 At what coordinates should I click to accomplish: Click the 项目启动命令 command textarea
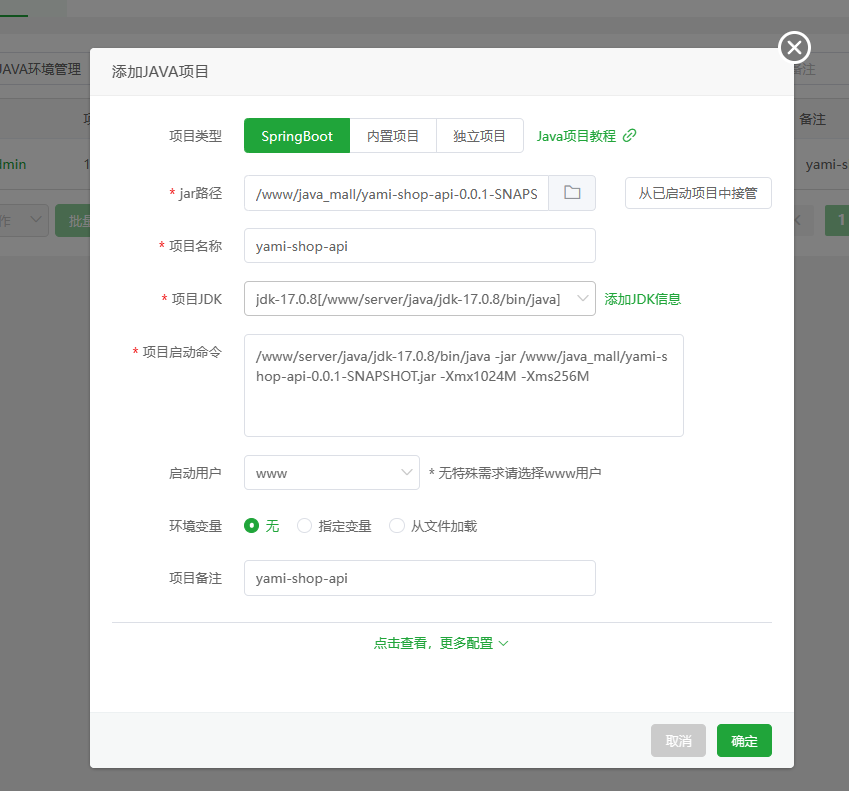point(463,385)
